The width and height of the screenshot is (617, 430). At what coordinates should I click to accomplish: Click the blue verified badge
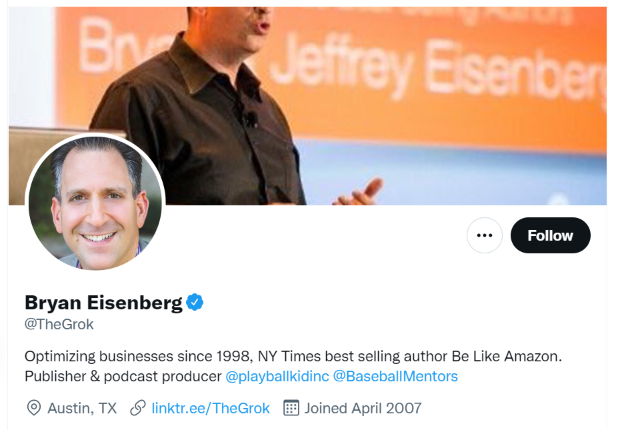coord(196,303)
